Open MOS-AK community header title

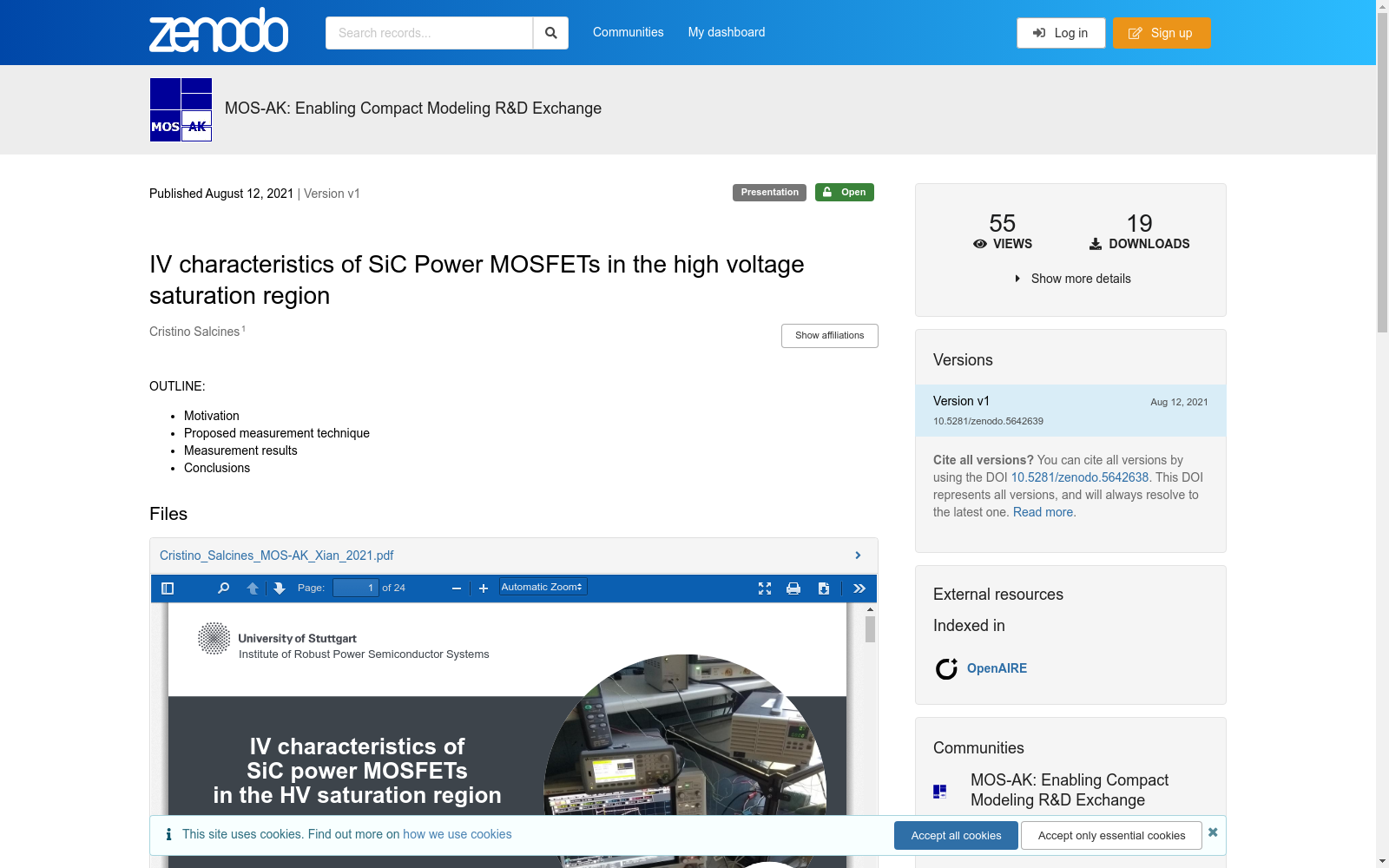click(413, 108)
